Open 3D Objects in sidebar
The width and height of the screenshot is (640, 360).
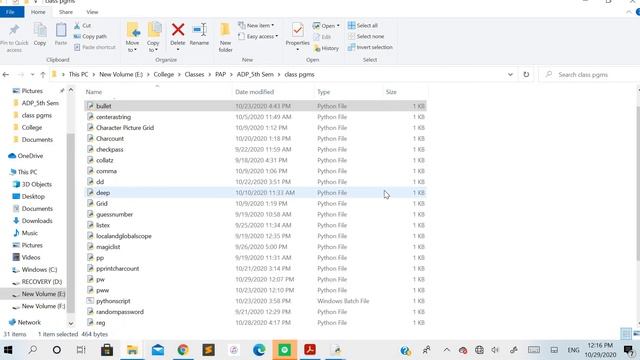coord(32,184)
